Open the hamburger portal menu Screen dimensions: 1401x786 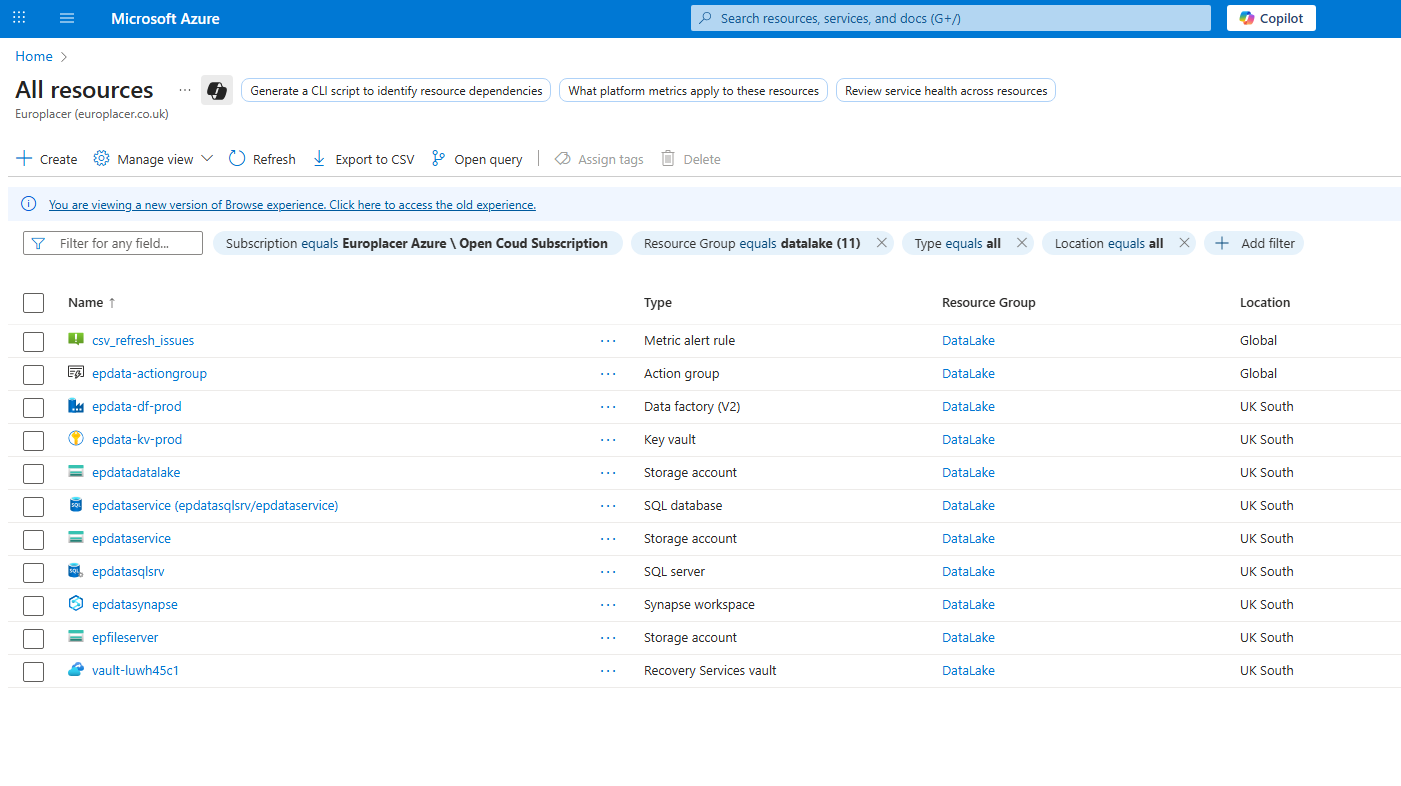coord(67,18)
